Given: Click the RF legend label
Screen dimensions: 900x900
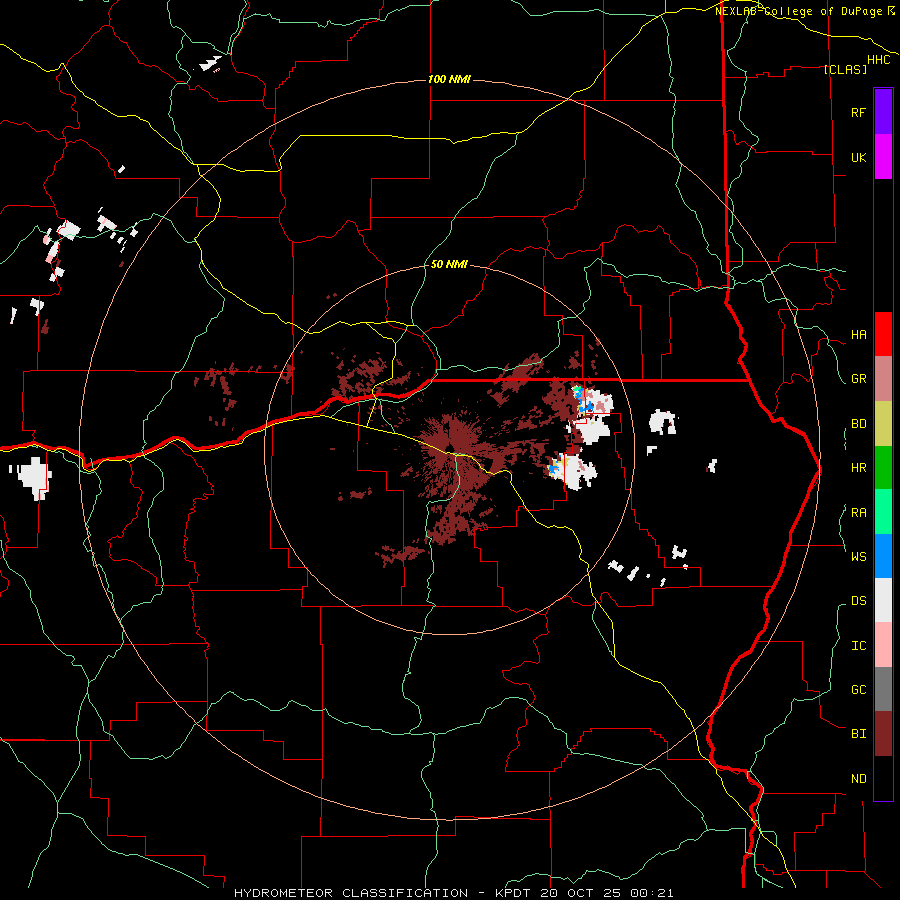Looking at the screenshot, I should click(x=858, y=112).
